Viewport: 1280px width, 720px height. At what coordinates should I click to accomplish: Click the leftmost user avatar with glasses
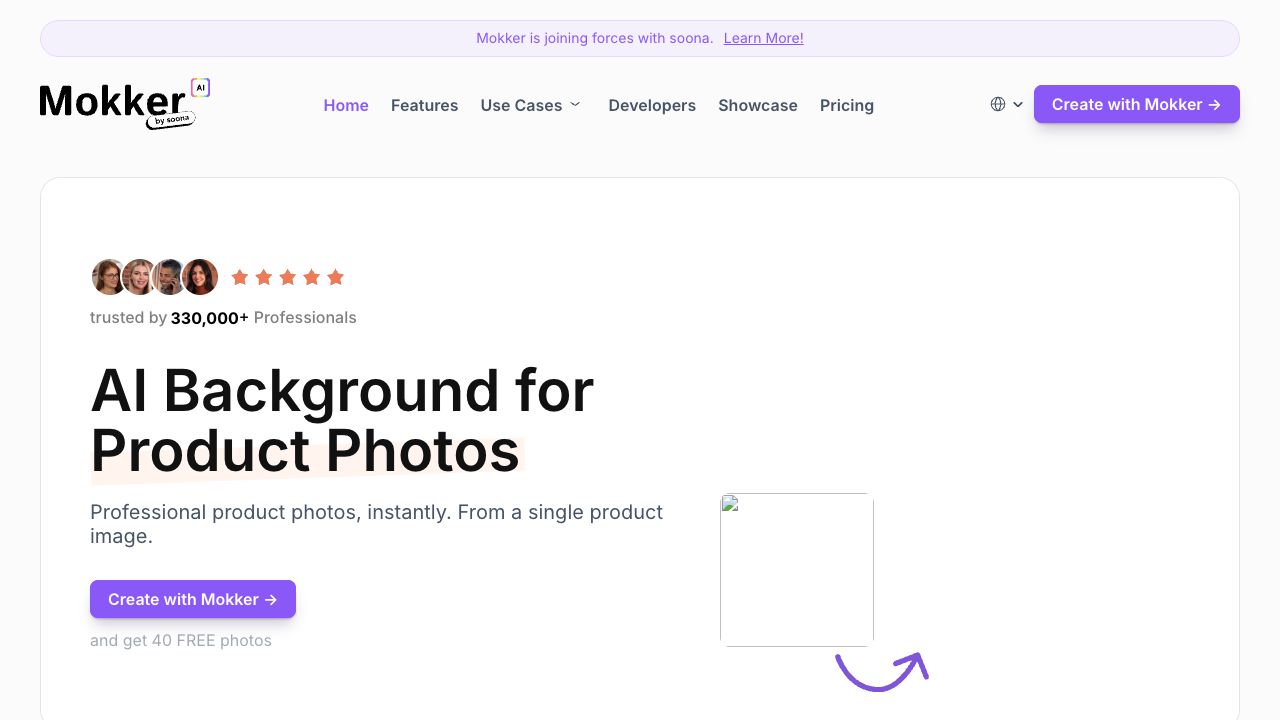coord(108,277)
